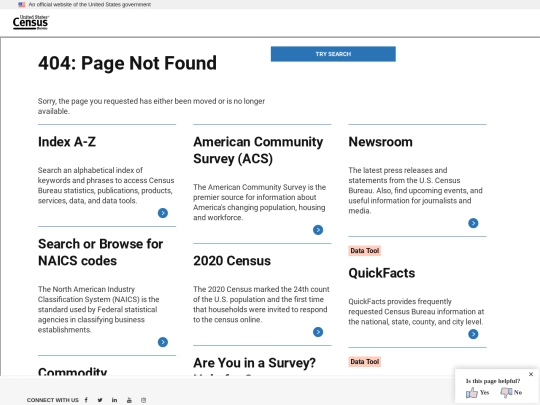540x405 pixels.
Task: Click the TRY SEARCH button
Action: coord(333,54)
